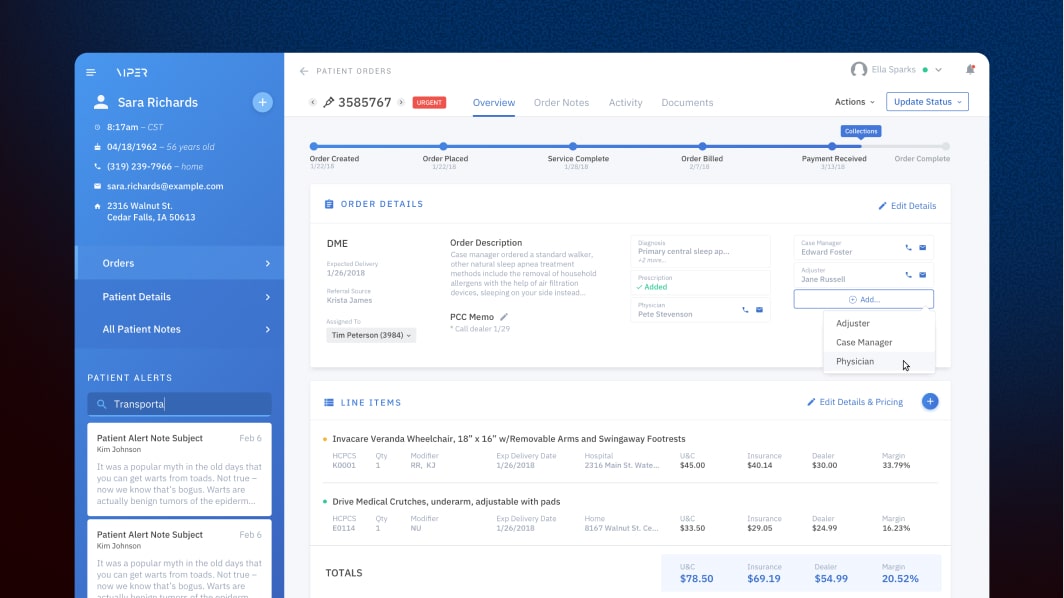Image resolution: width=1064 pixels, height=598 pixels.
Task: Select Physician from the Add menu
Action: pyautogui.click(x=879, y=361)
